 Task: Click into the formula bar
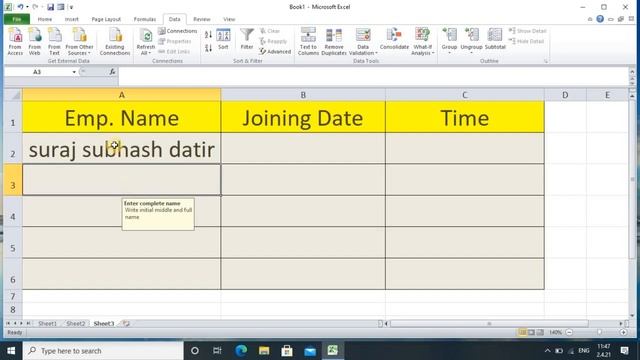point(373,76)
